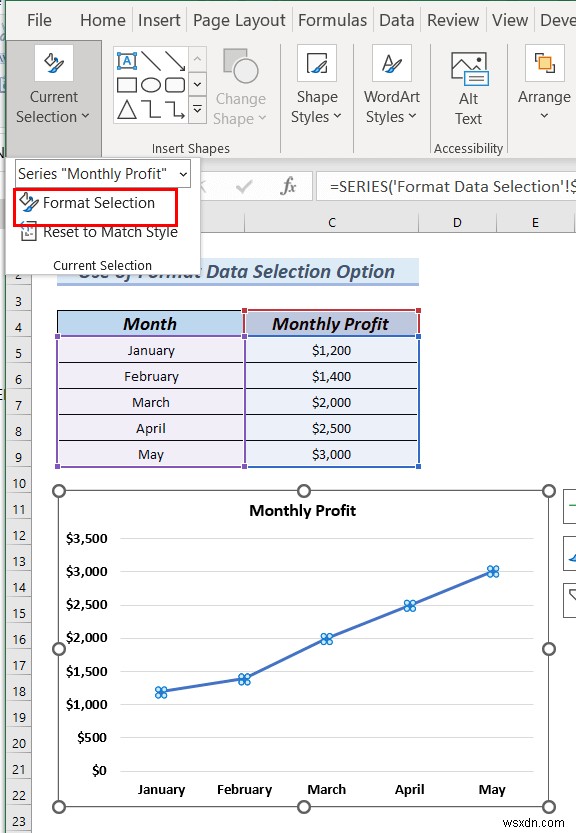576x833 pixels.
Task: Expand the full shapes gallery
Action: (x=197, y=109)
